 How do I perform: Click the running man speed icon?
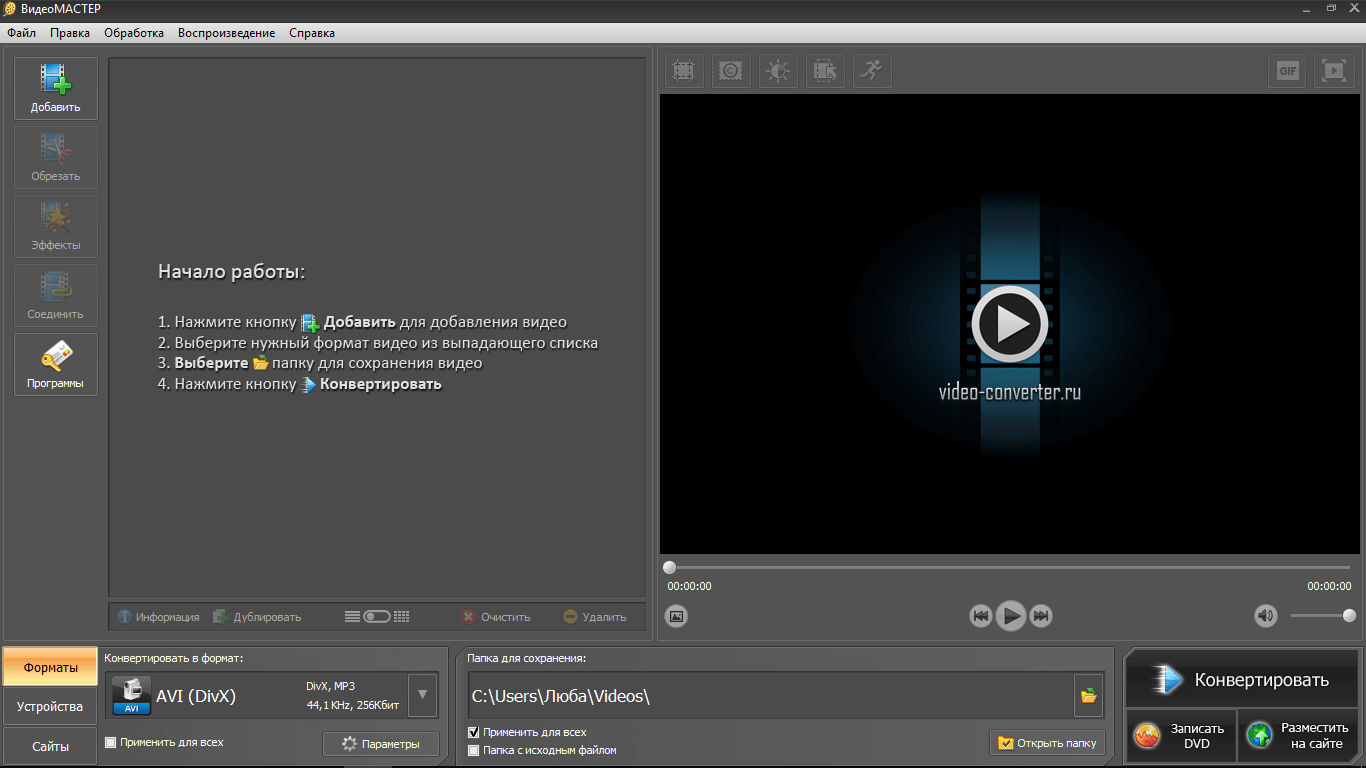point(872,71)
